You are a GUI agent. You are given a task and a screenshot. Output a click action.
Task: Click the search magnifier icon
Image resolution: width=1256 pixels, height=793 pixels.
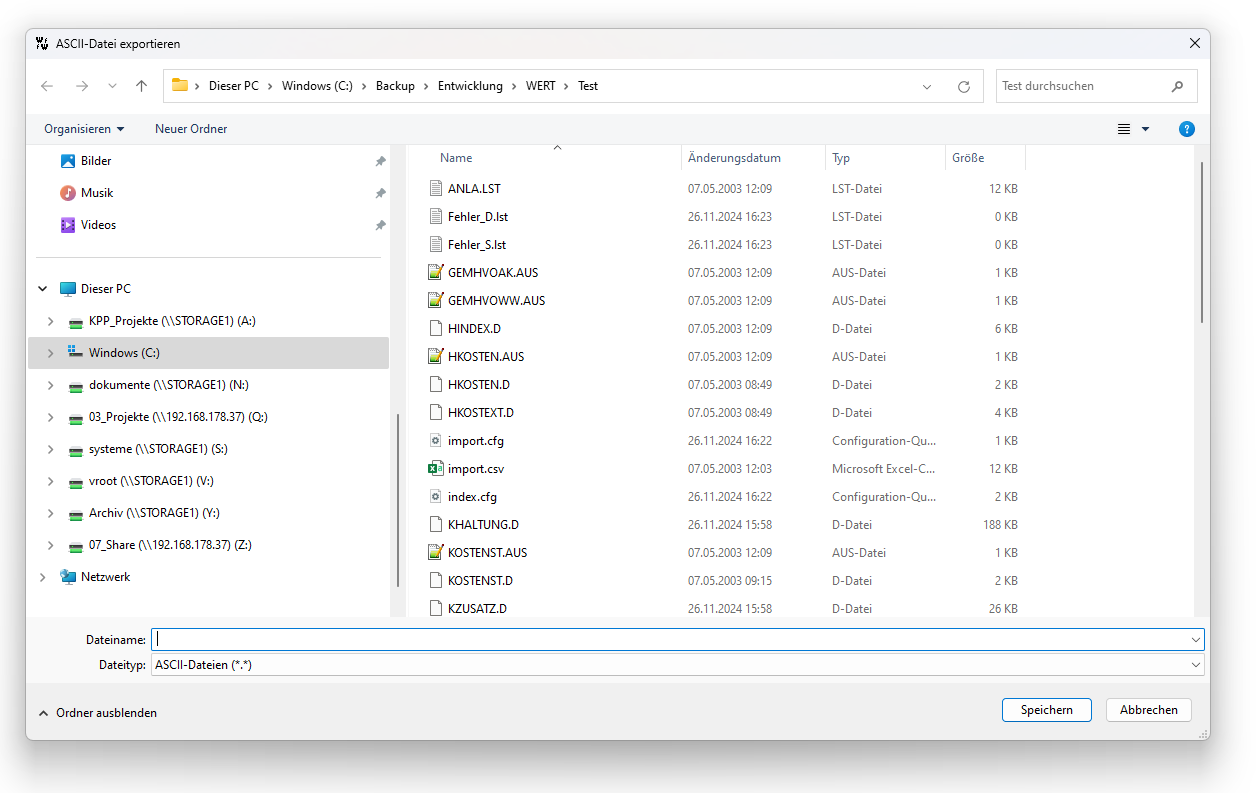pyautogui.click(x=1177, y=87)
